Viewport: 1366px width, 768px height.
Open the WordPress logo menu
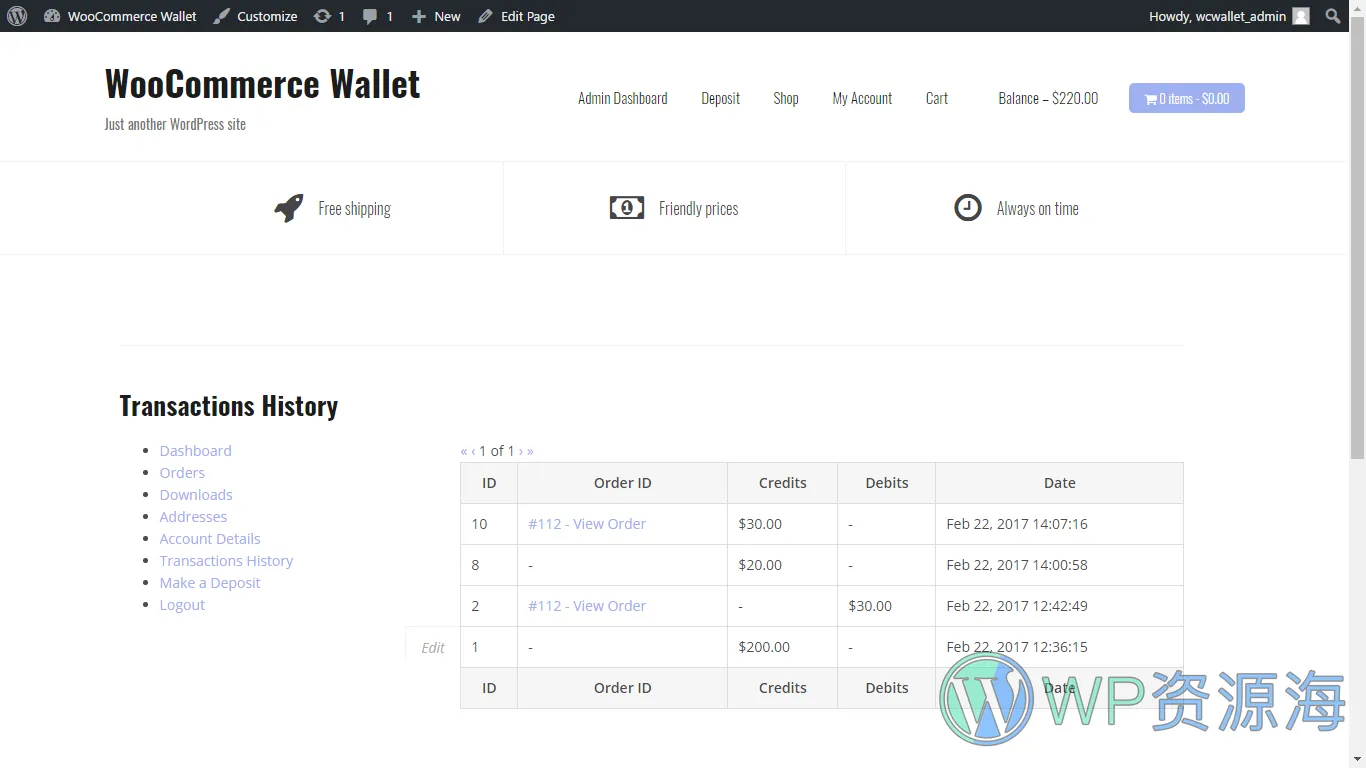click(x=17, y=16)
